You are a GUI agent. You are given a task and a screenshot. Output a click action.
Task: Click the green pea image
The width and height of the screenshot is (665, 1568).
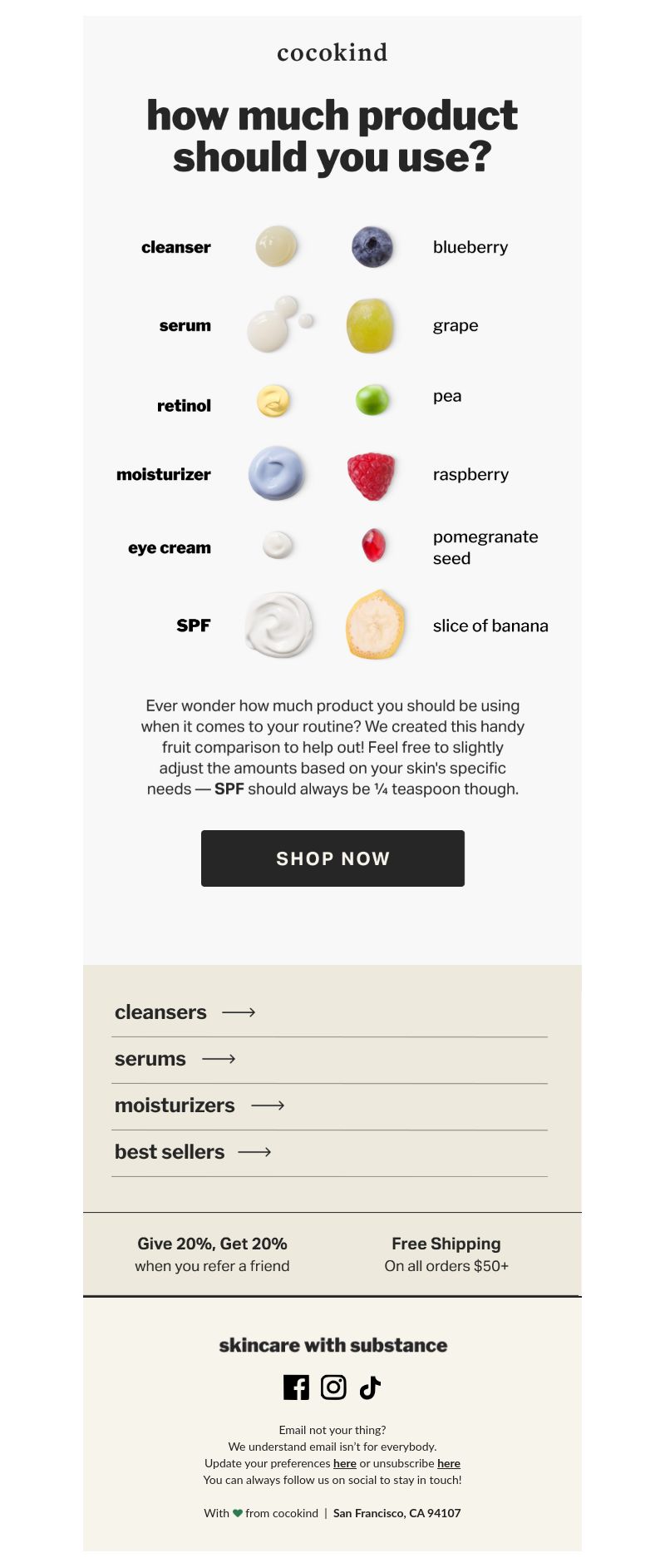click(372, 400)
